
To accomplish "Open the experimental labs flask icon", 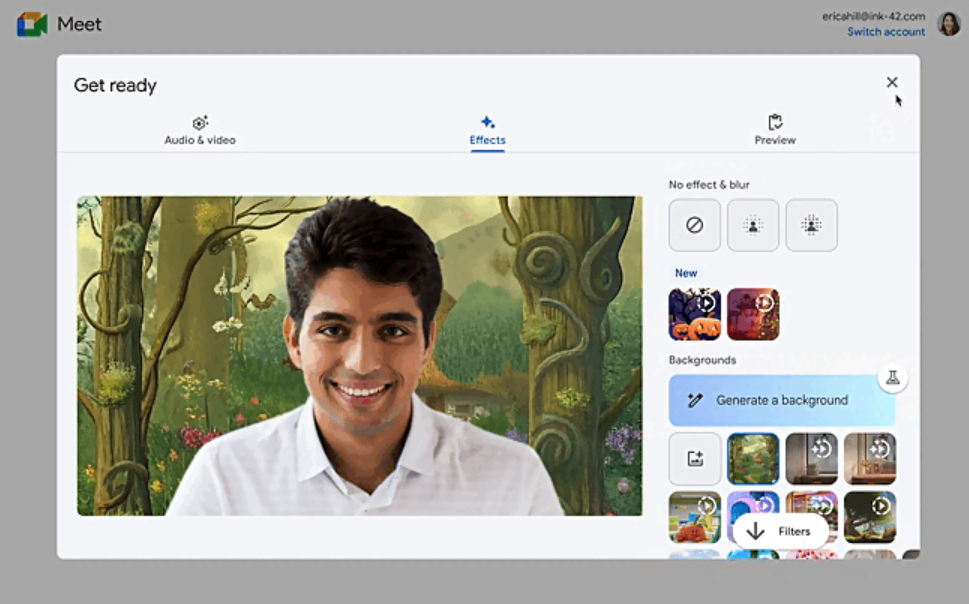I will (892, 378).
